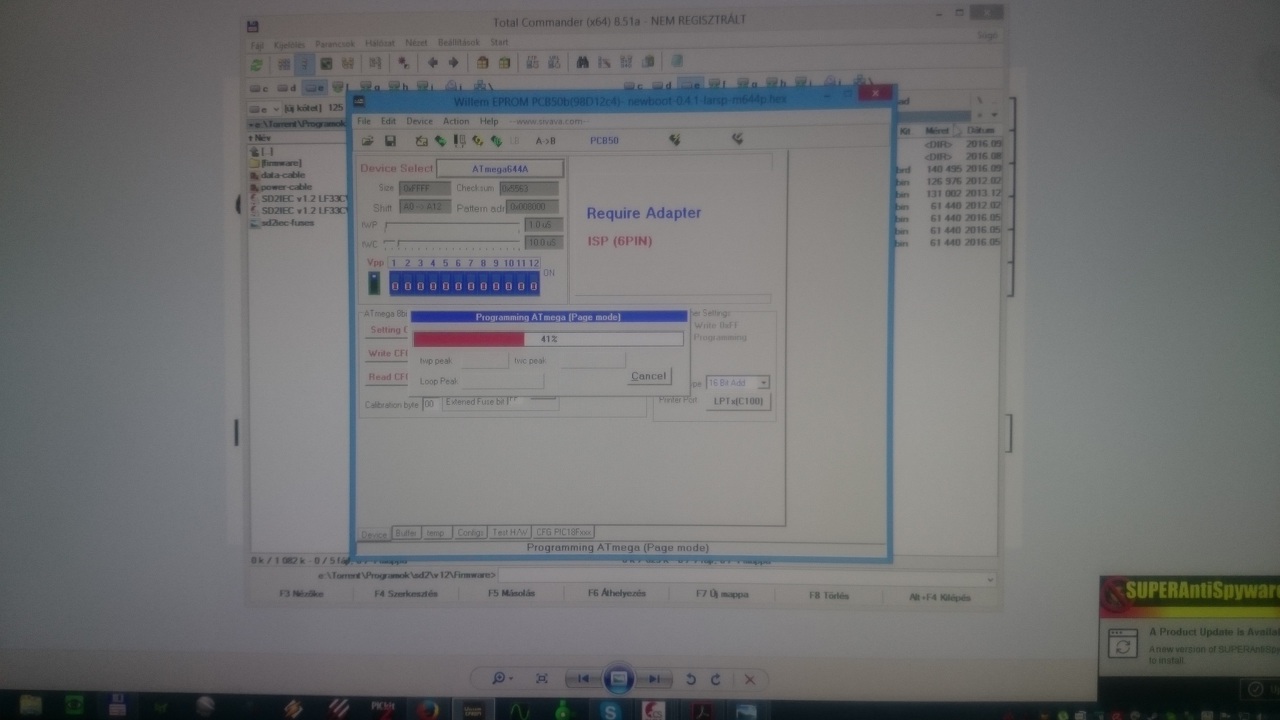Click the zoom magnifier in photo viewer
Image resolution: width=1280 pixels, height=720 pixels.
point(501,679)
